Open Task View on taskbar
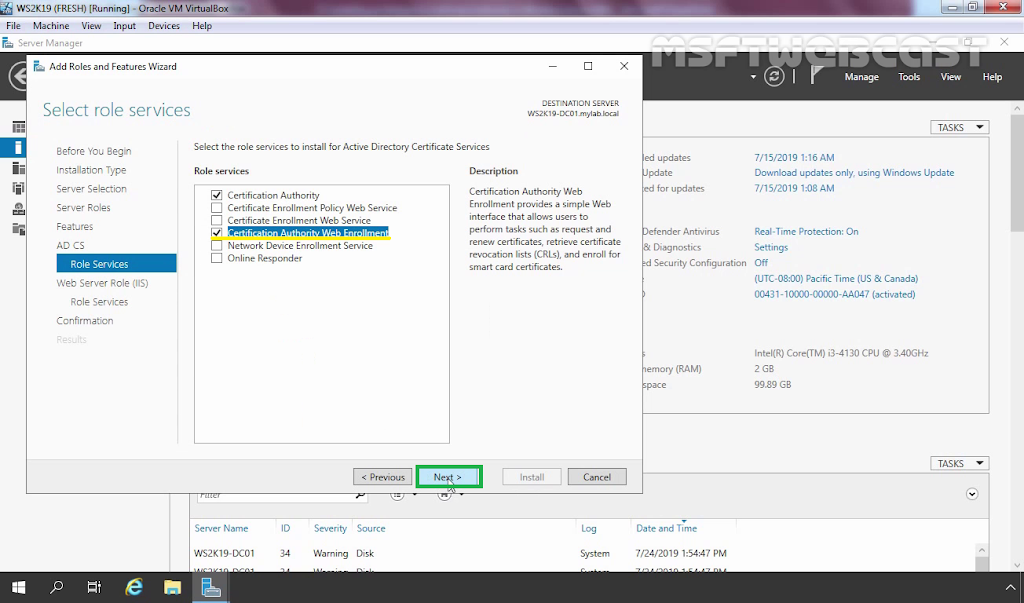The width and height of the screenshot is (1024, 603). (x=95, y=587)
